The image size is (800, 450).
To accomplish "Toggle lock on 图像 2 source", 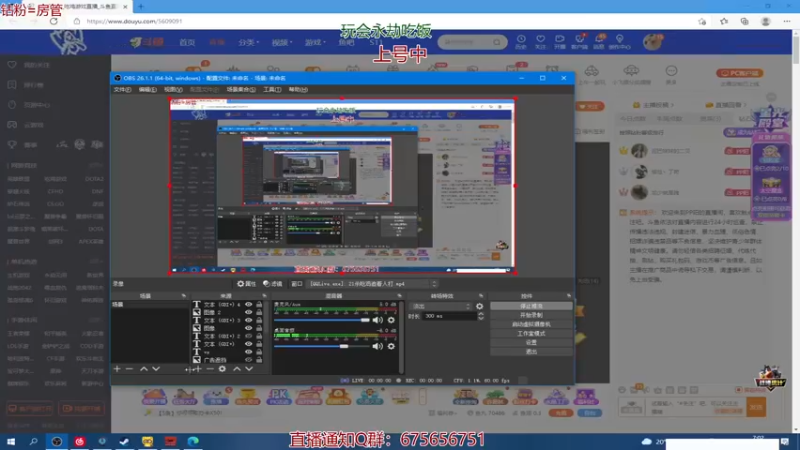I will (259, 312).
